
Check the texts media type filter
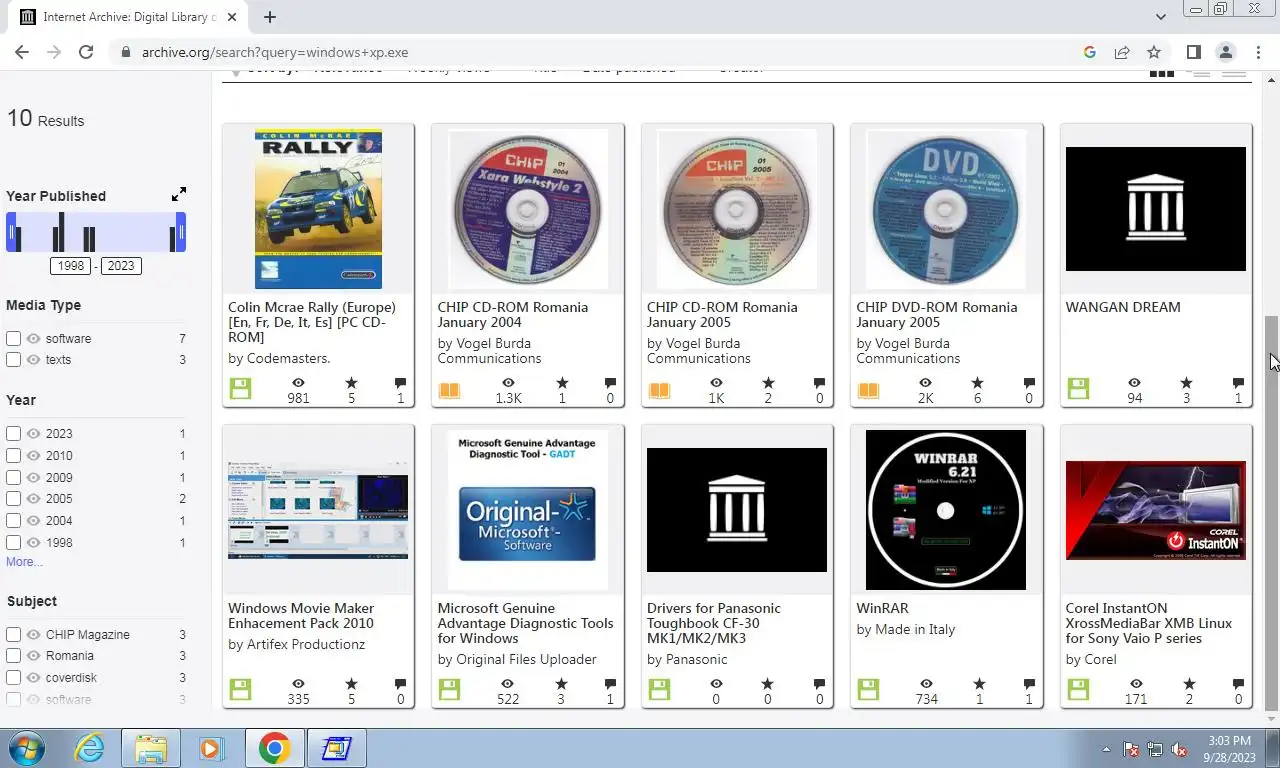pyautogui.click(x=14, y=360)
